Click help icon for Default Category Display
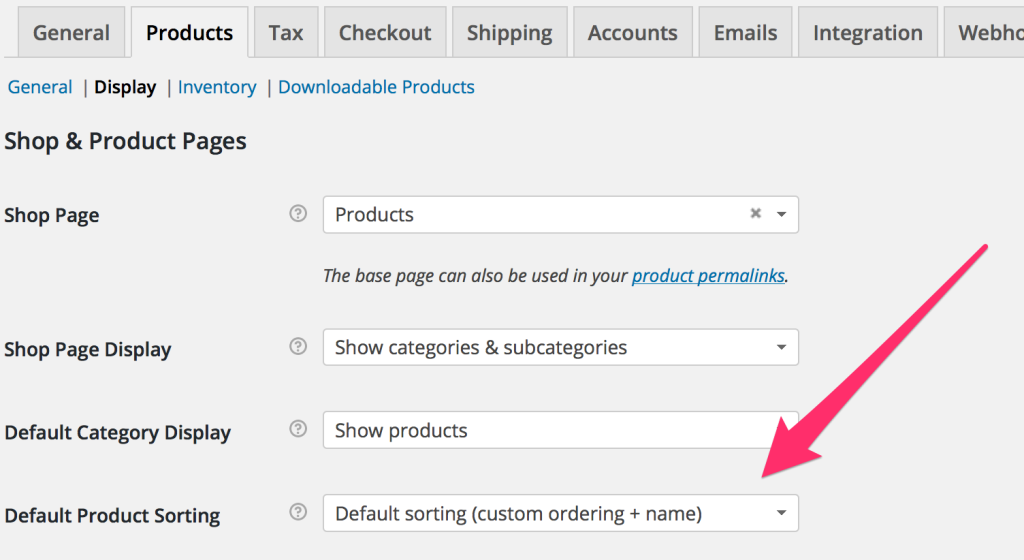This screenshot has height=560, width=1024. [x=298, y=429]
